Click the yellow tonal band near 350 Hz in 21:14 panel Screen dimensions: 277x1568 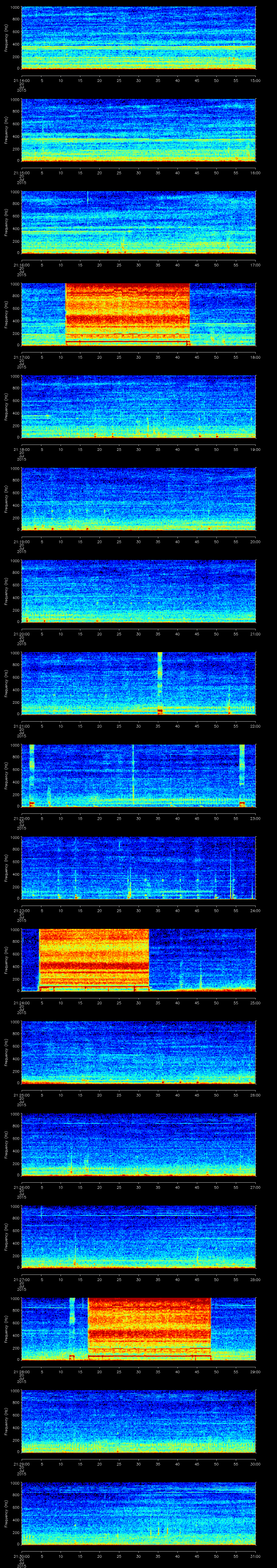pos(138,46)
